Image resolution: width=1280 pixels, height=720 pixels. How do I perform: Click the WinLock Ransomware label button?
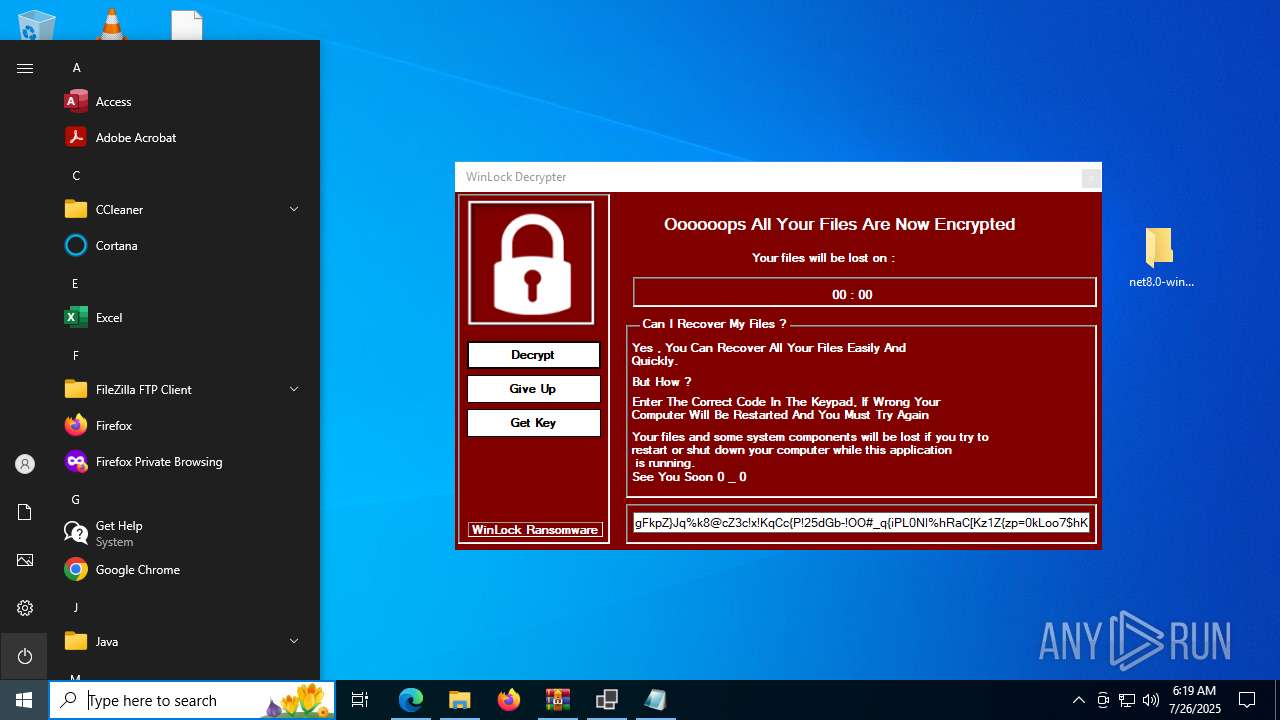tap(535, 530)
